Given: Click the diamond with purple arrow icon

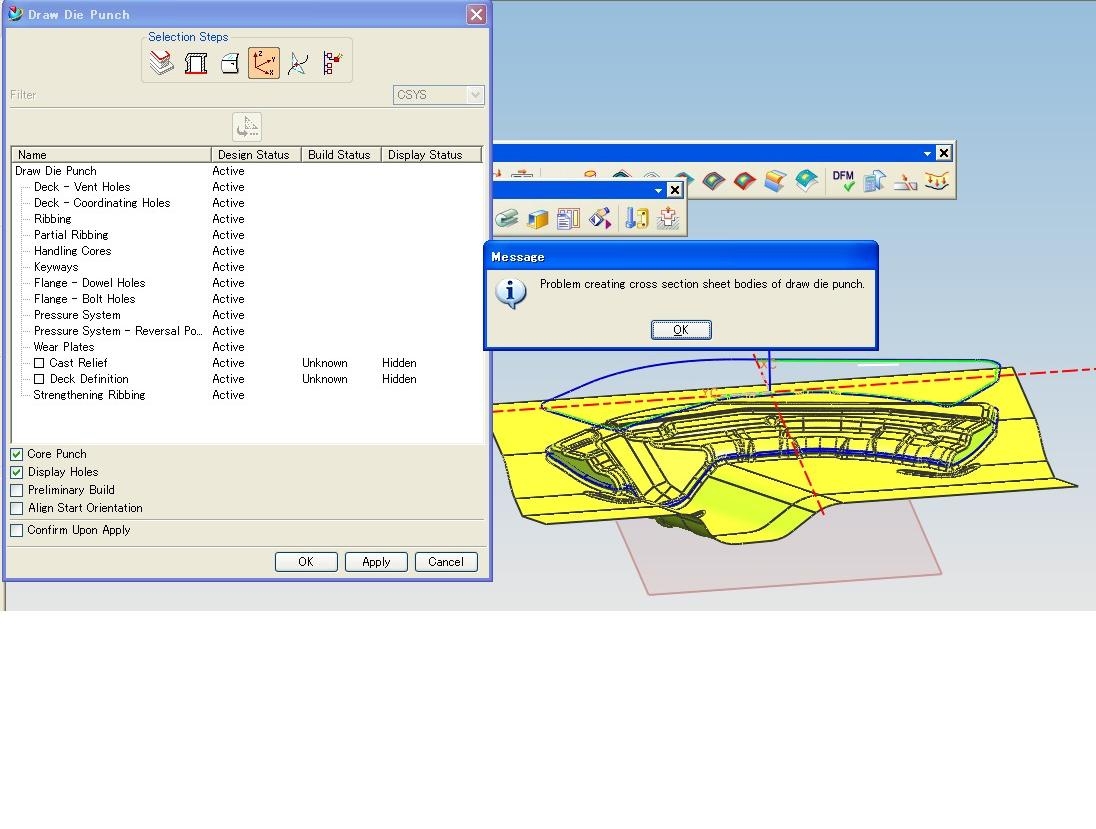Looking at the screenshot, I should pyautogui.click(x=600, y=219).
